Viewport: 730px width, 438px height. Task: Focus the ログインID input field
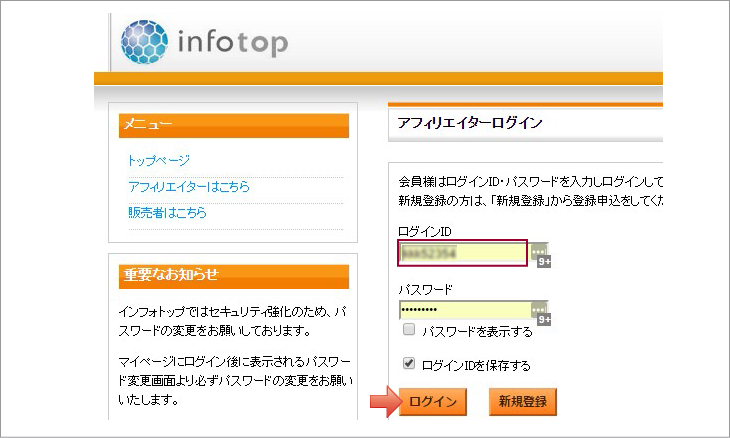(462, 254)
